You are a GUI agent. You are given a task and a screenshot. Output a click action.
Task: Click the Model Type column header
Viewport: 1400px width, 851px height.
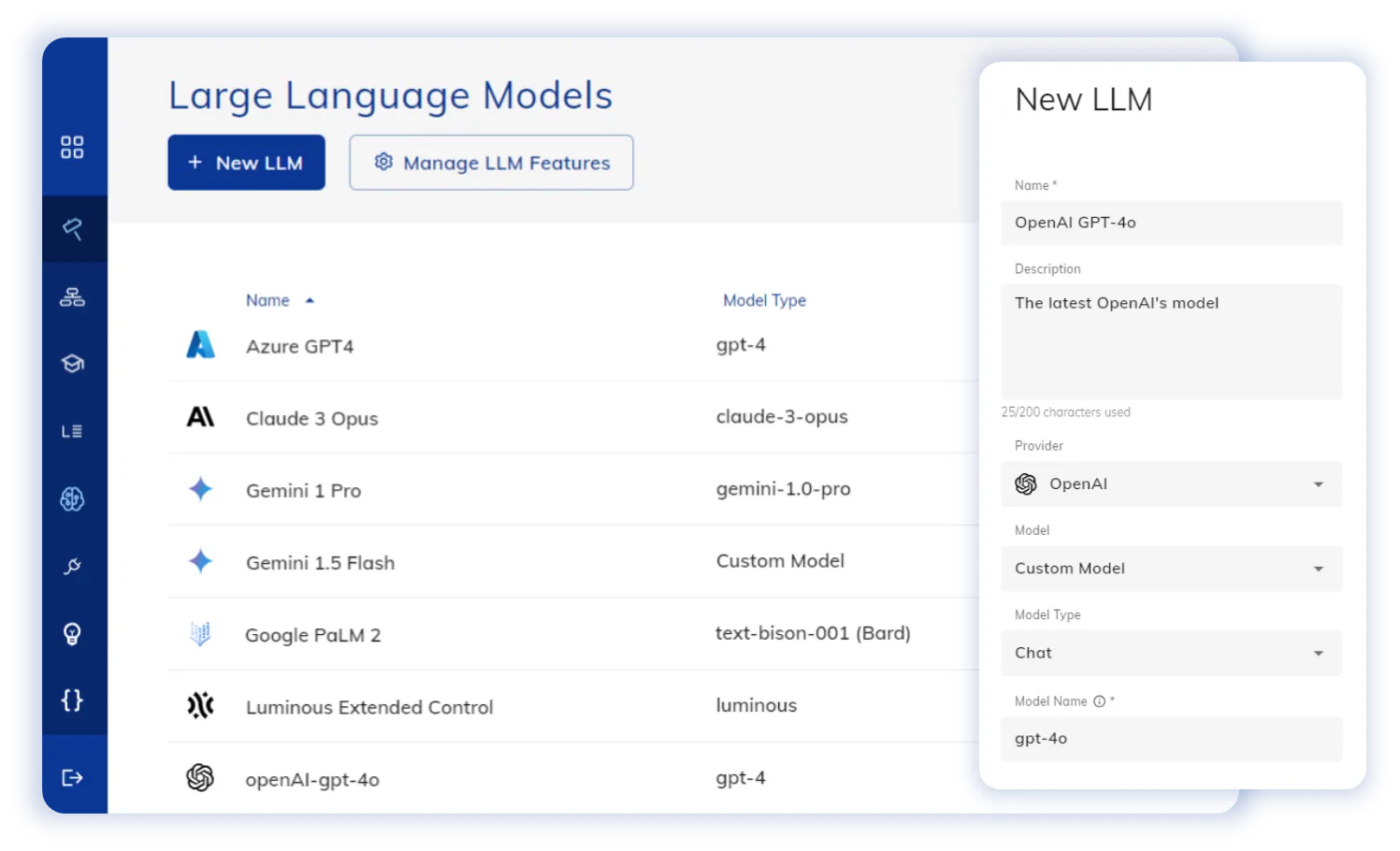click(x=764, y=300)
